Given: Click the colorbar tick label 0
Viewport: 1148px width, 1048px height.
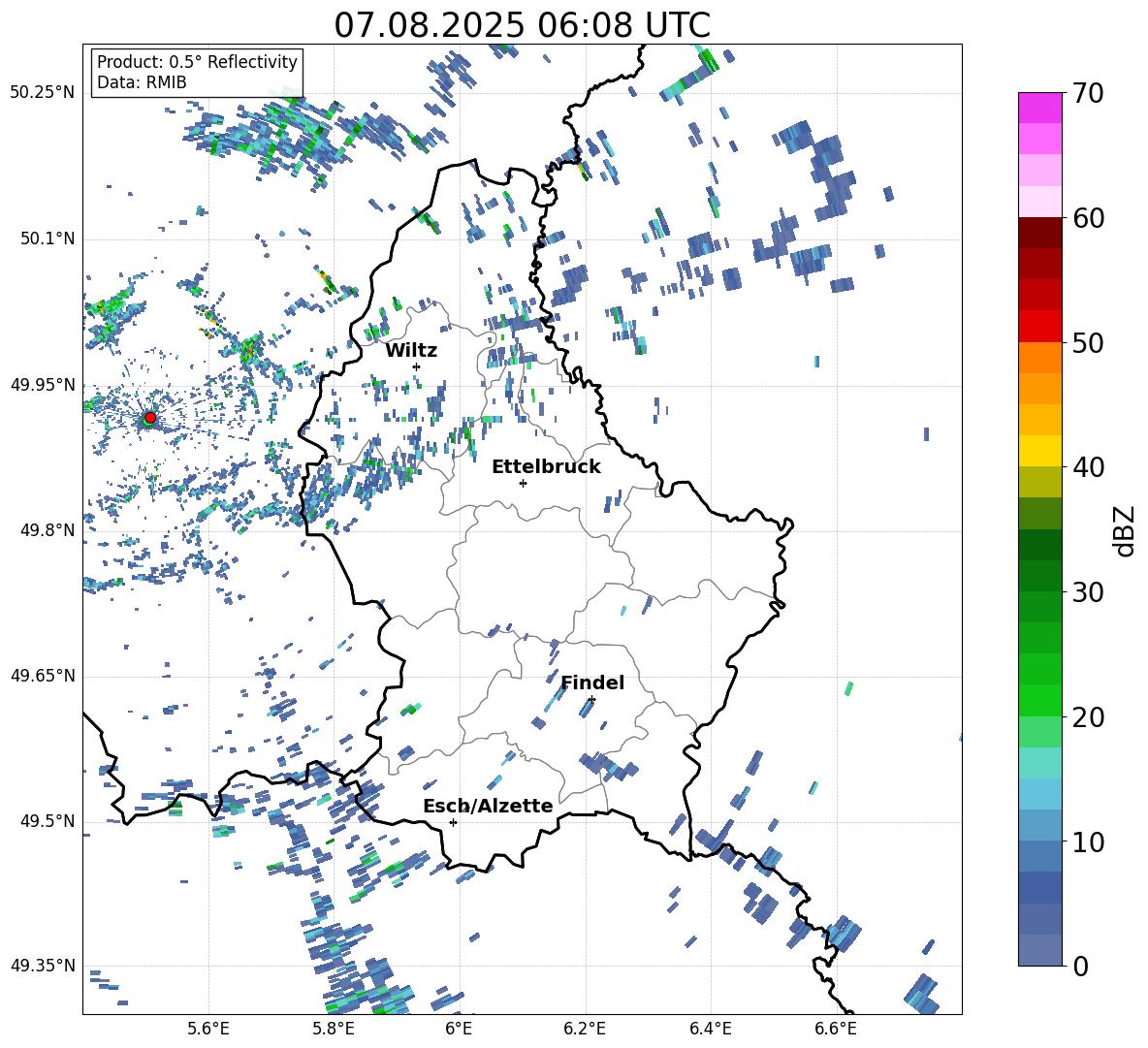Looking at the screenshot, I should pyautogui.click(x=1080, y=966).
